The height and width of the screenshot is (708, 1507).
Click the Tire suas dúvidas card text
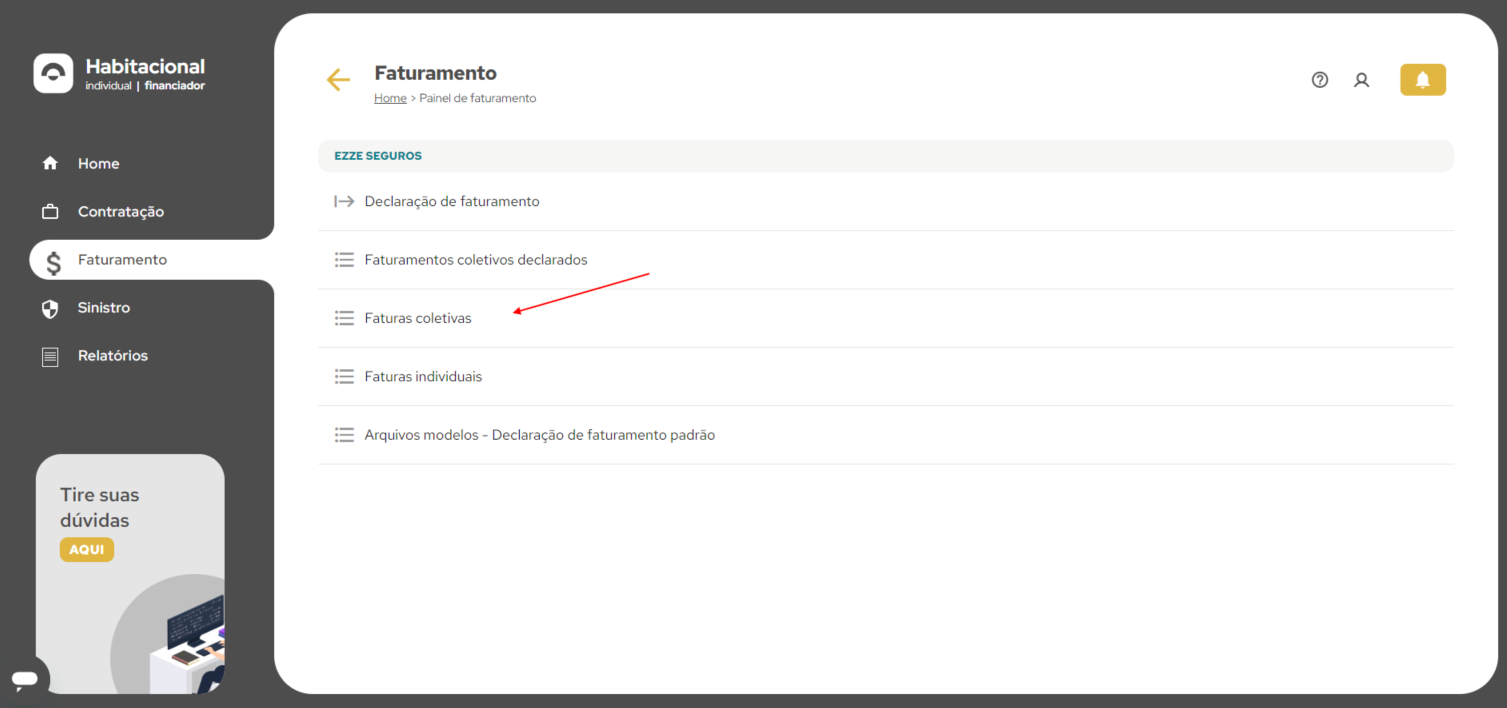(x=100, y=507)
